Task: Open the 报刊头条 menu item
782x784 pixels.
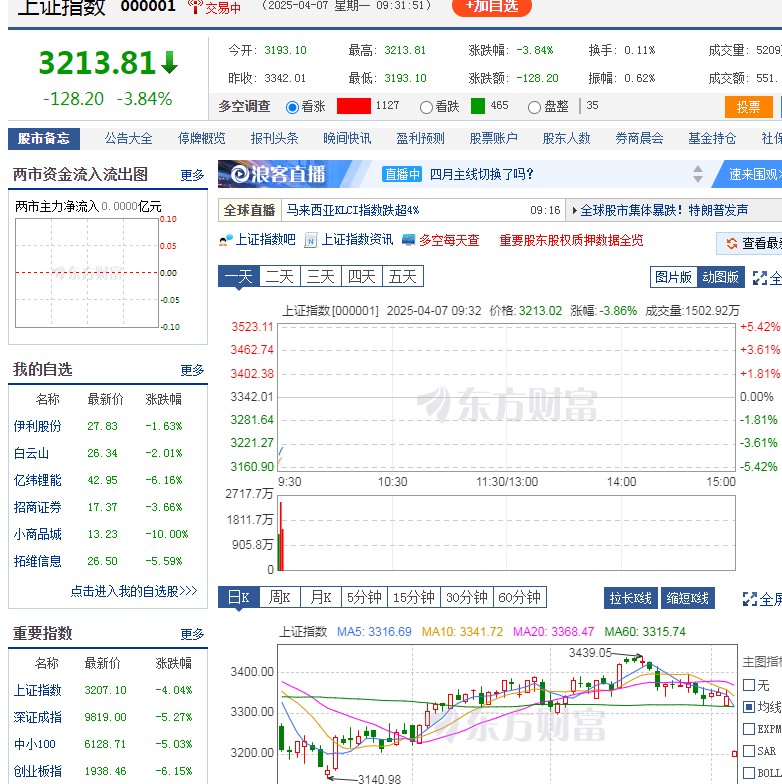Action: click(x=274, y=138)
